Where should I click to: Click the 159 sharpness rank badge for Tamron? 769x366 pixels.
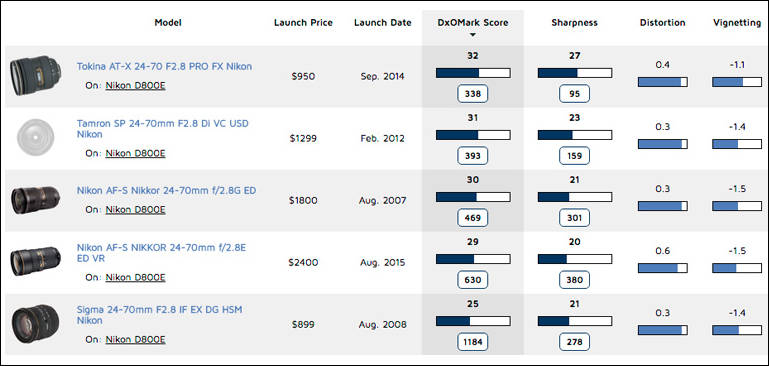click(574, 156)
